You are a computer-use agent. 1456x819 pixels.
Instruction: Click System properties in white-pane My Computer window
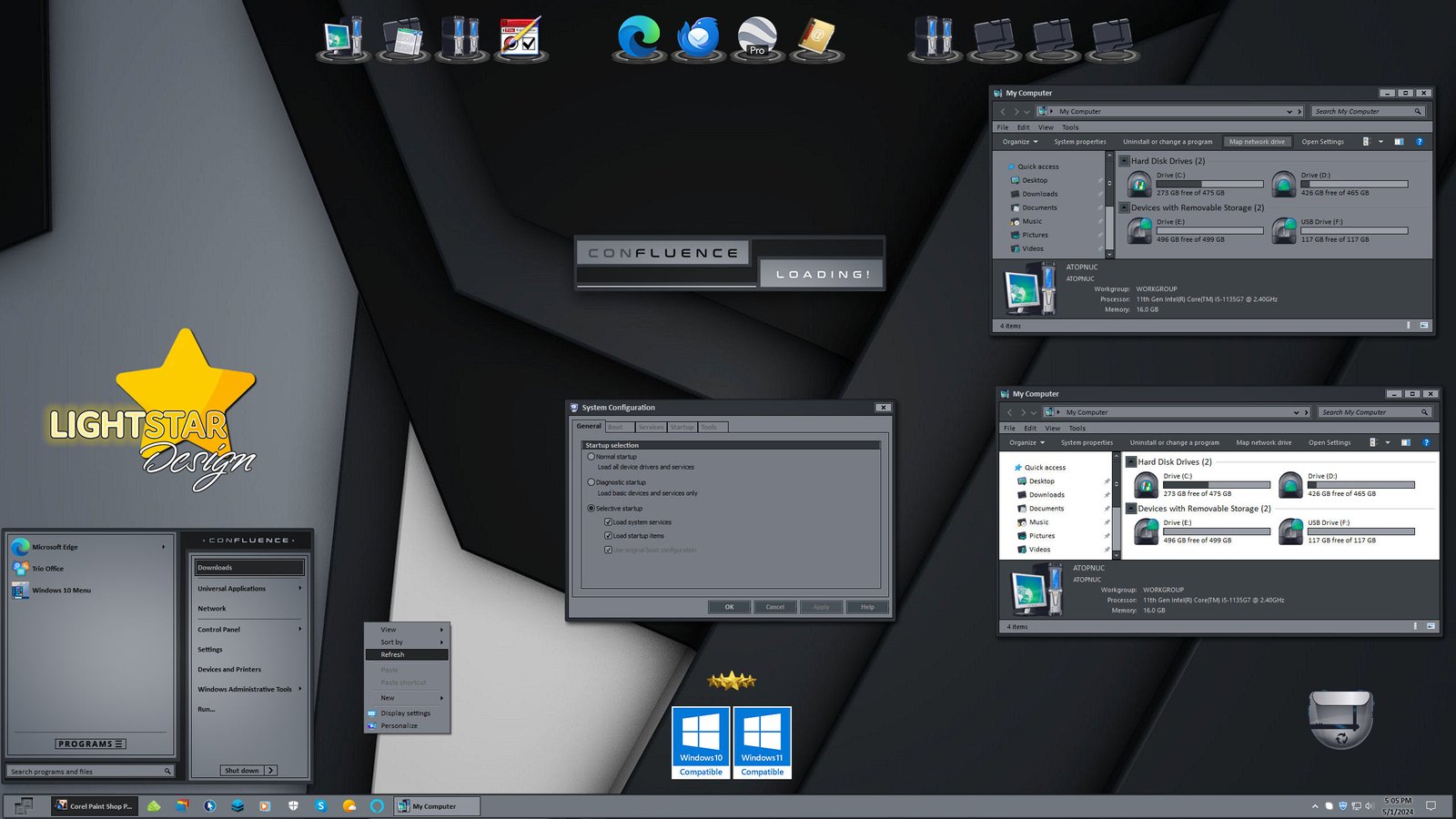pyautogui.click(x=1087, y=442)
